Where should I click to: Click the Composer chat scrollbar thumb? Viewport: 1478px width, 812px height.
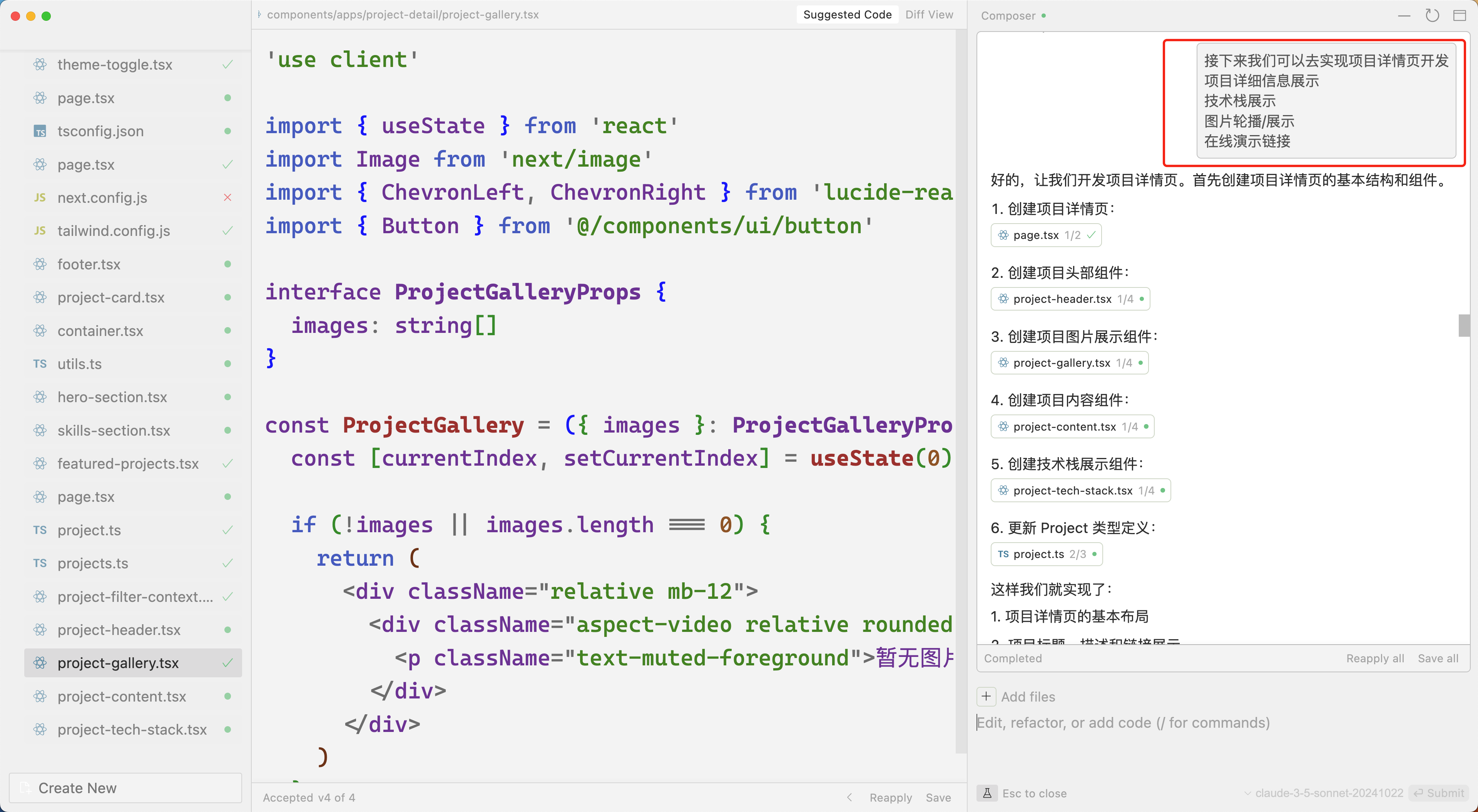(x=1464, y=326)
